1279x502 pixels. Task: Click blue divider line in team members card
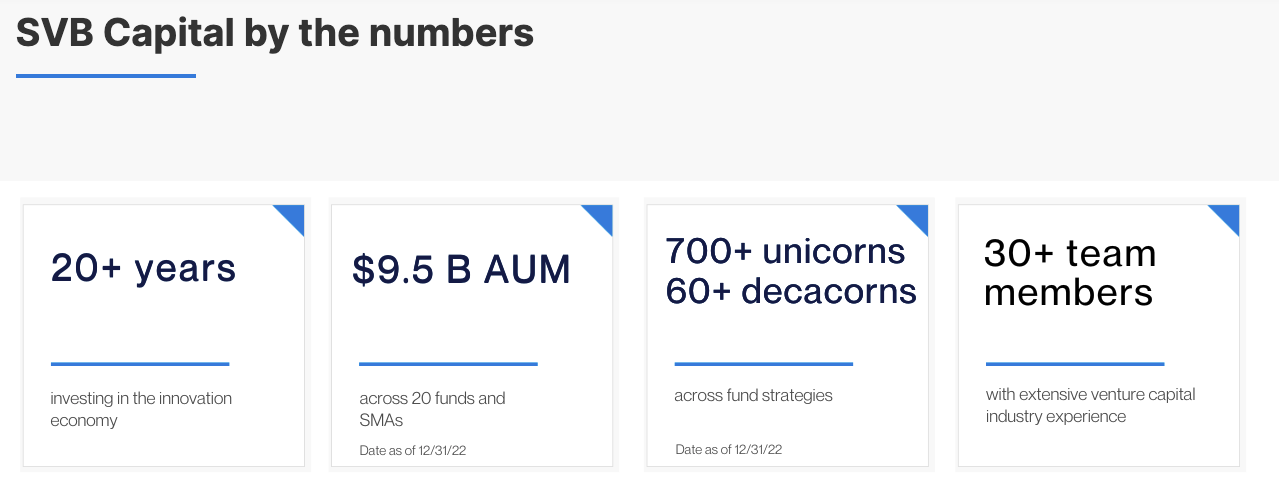click(1075, 364)
